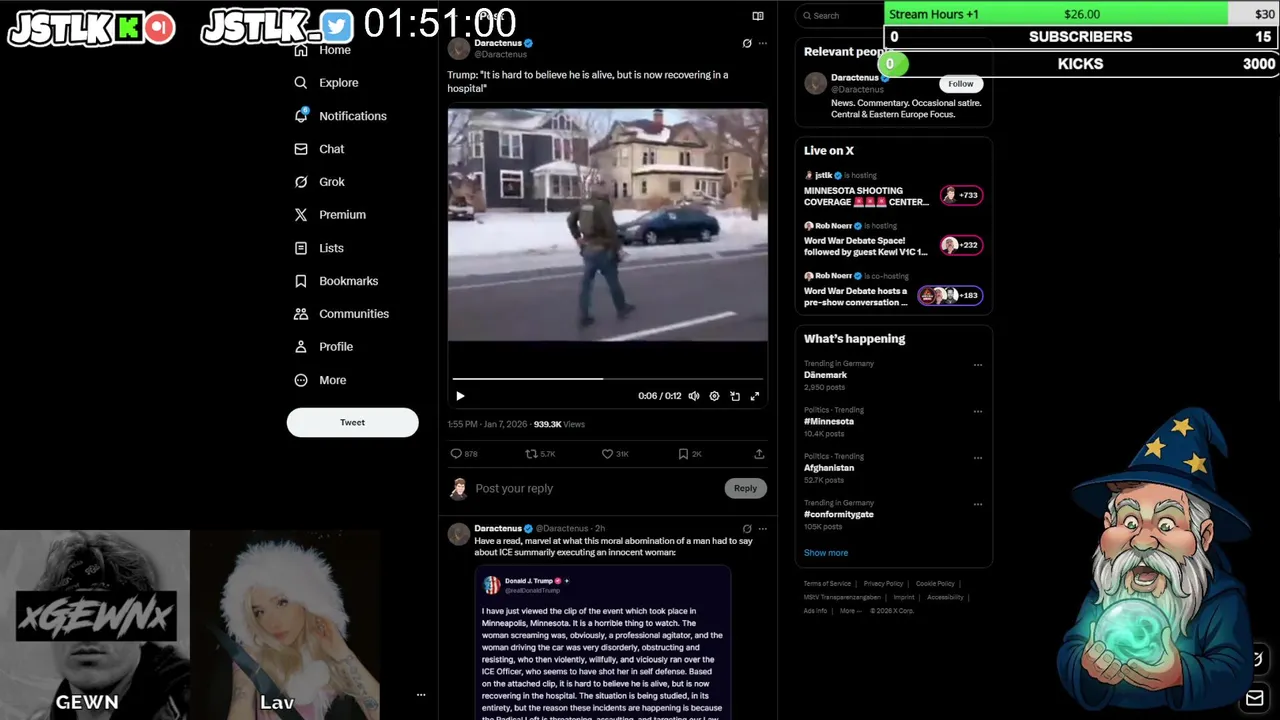This screenshot has height=720, width=1280.
Task: Click the Search field
Action: click(838, 15)
